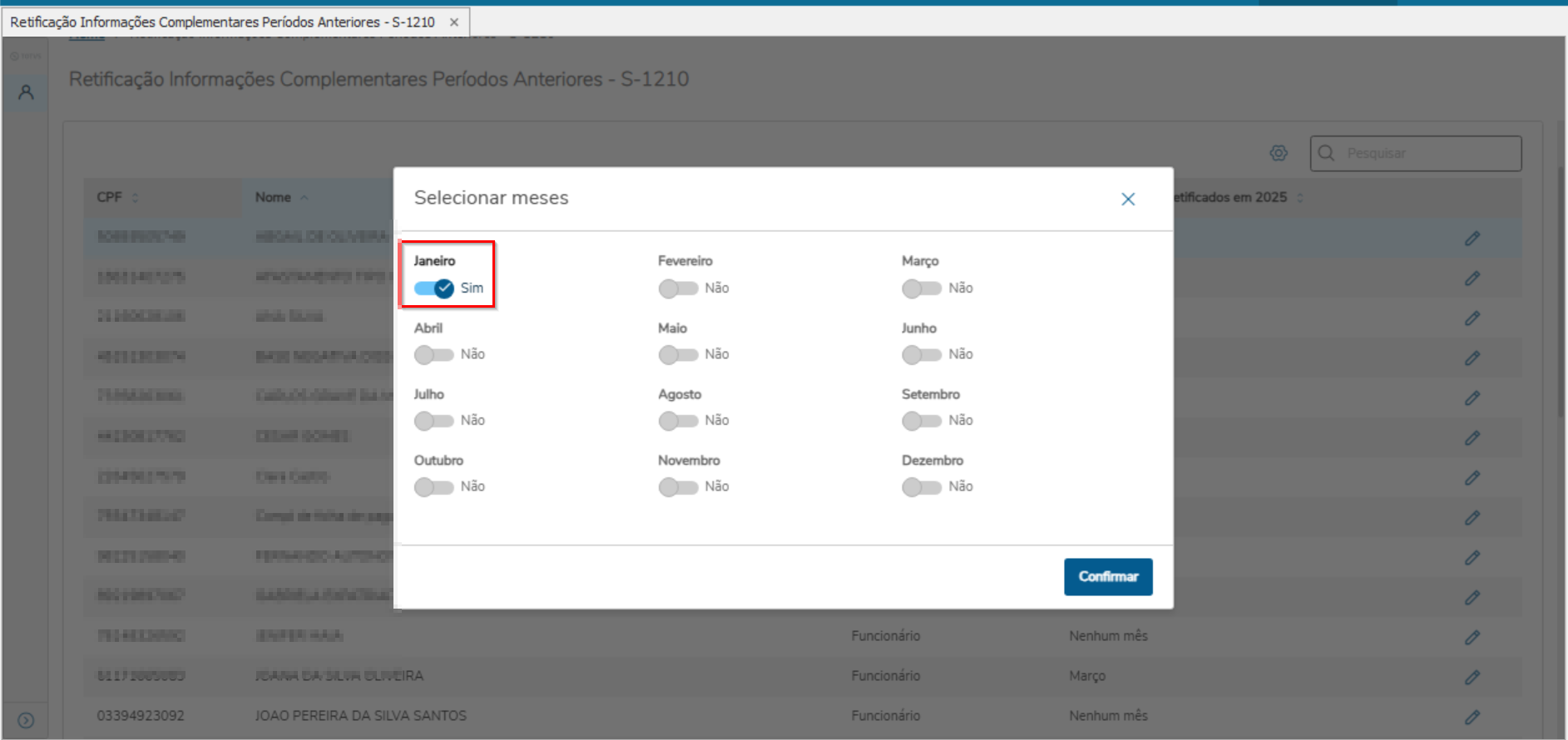Sort by Retificados em 2025 column
This screenshot has width=1568, height=740.
point(1299,198)
